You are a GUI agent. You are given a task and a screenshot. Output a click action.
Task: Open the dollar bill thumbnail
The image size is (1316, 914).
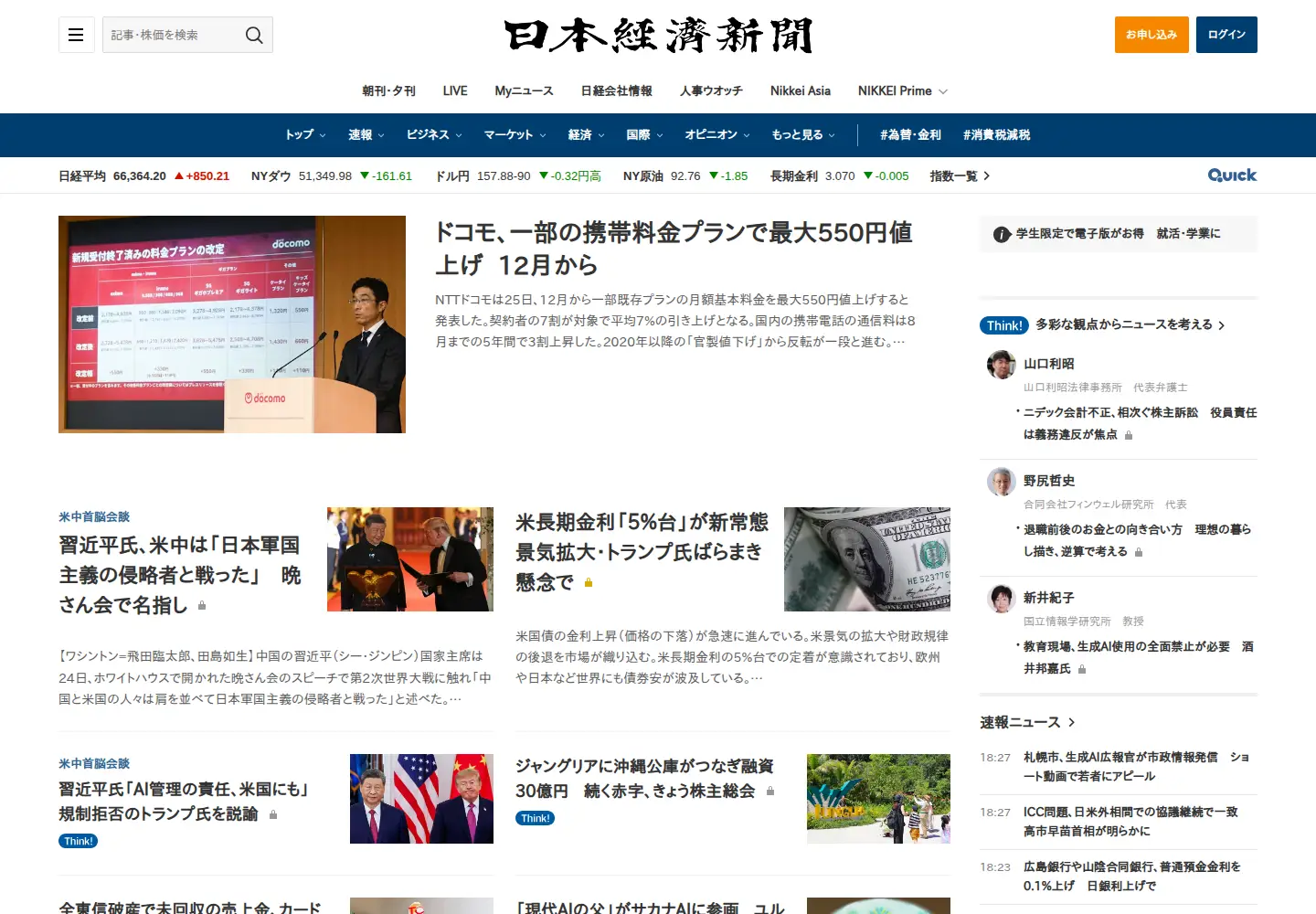click(867, 559)
